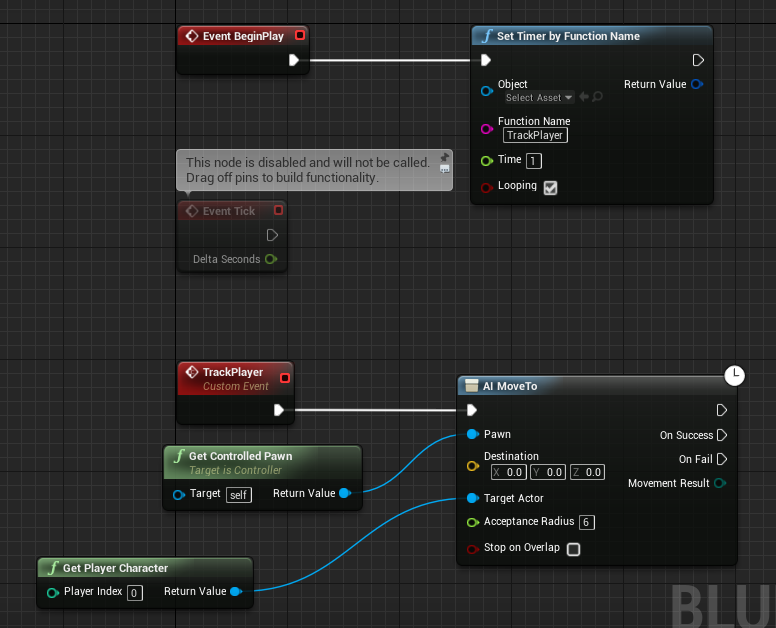
Task: Click the On Fail execution pin
Action: (x=722, y=459)
